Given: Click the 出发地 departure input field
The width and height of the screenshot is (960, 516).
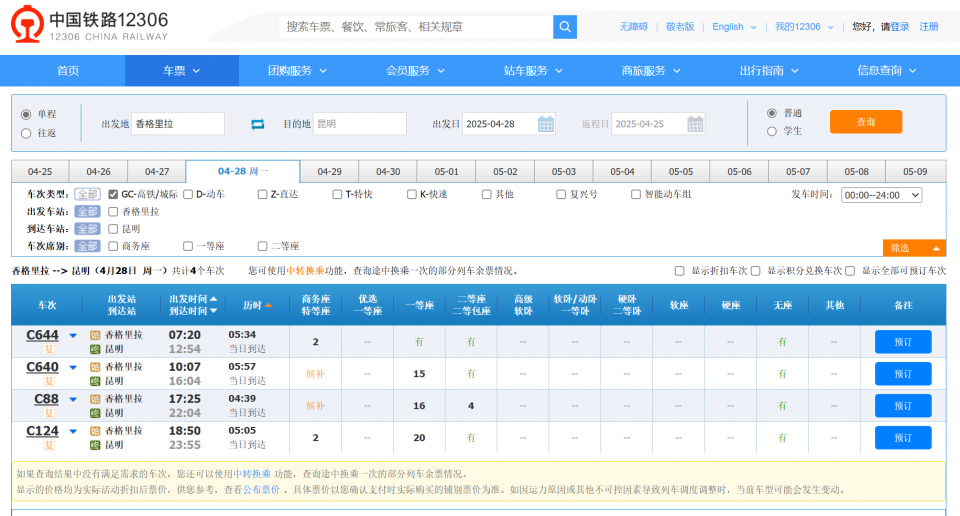Looking at the screenshot, I should coord(178,124).
